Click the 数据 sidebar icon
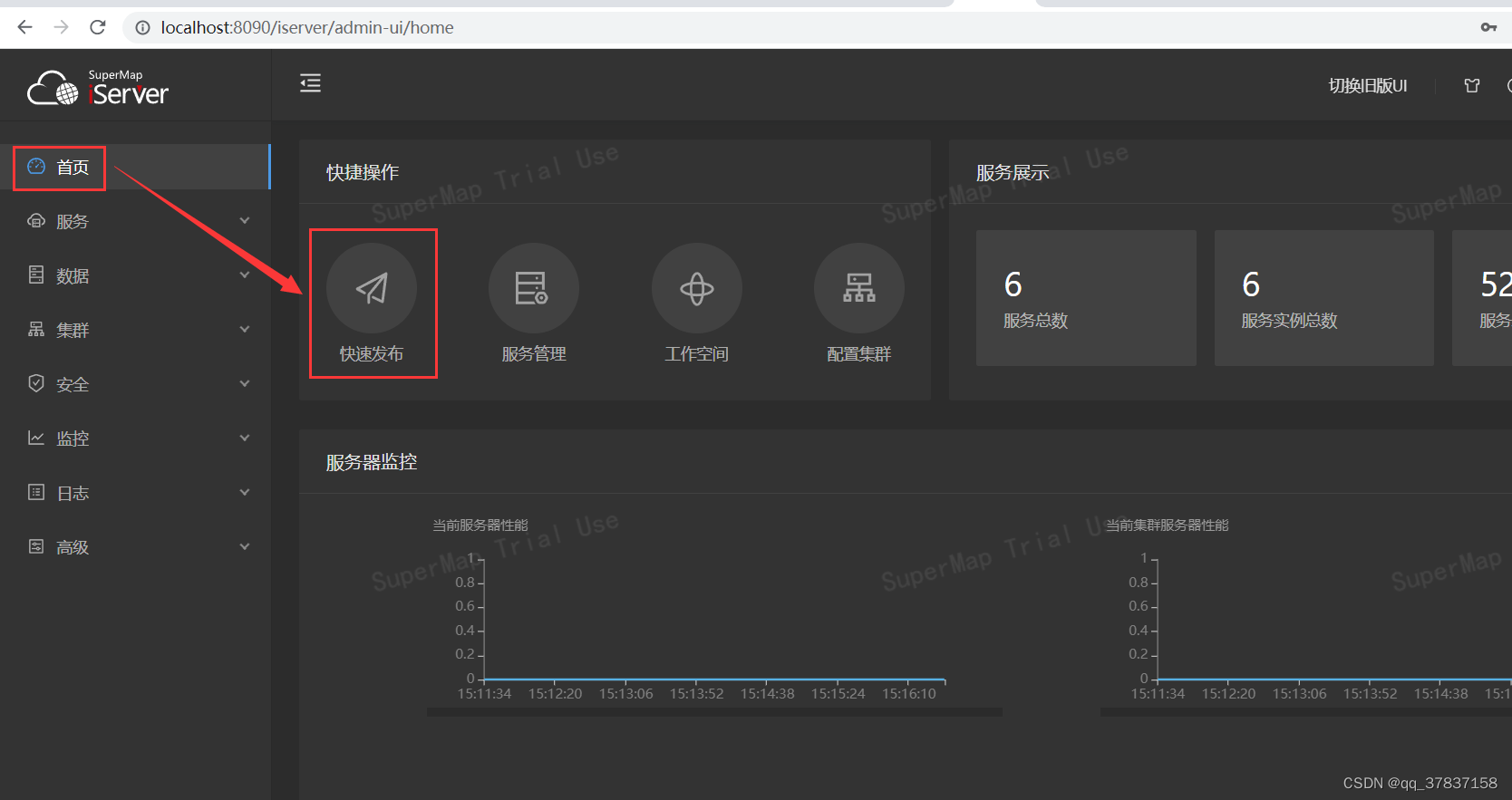This screenshot has height=800, width=1512. (36, 275)
